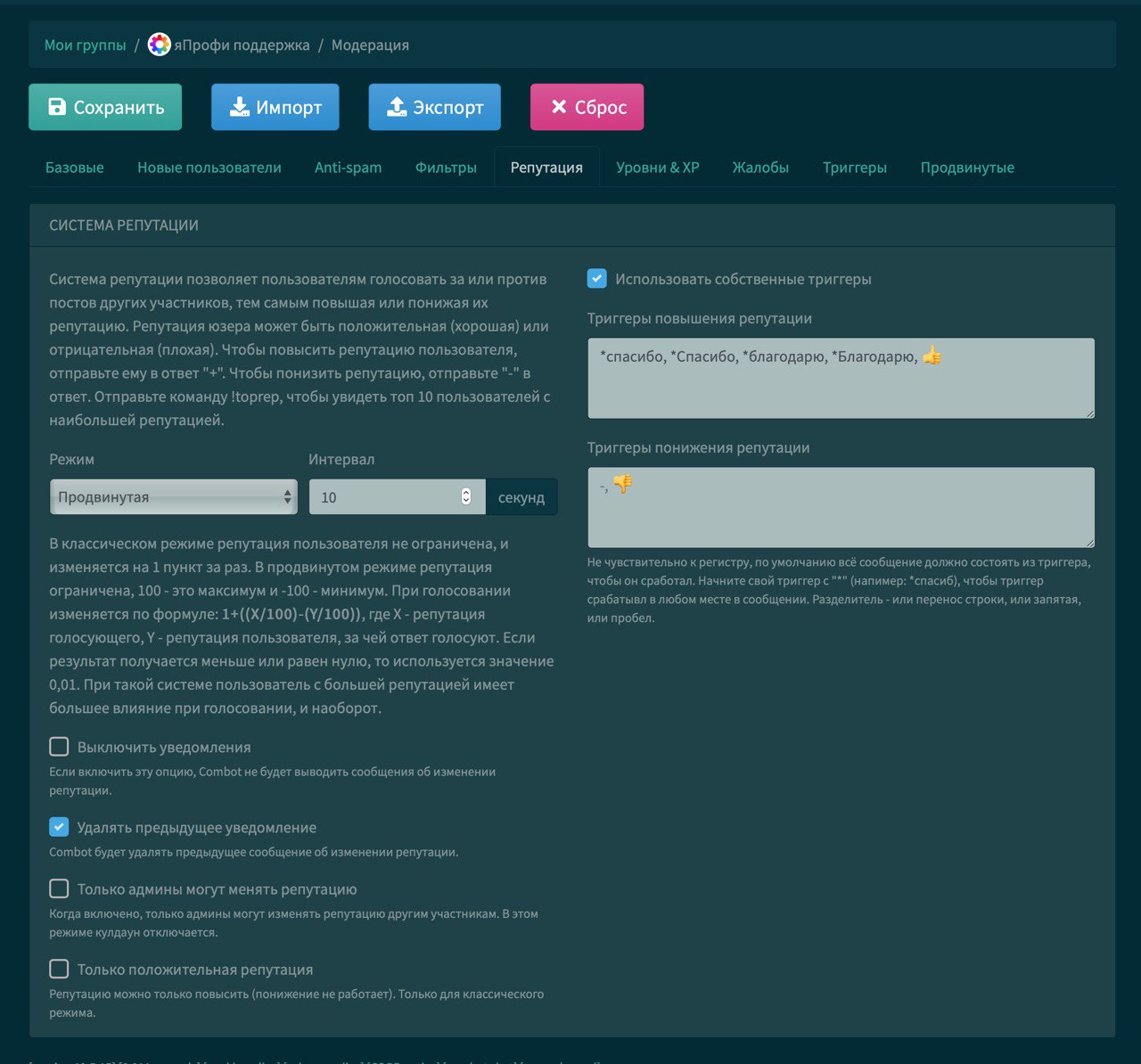Click the Сброс button label
The image size is (1141, 1064).
coord(601,108)
